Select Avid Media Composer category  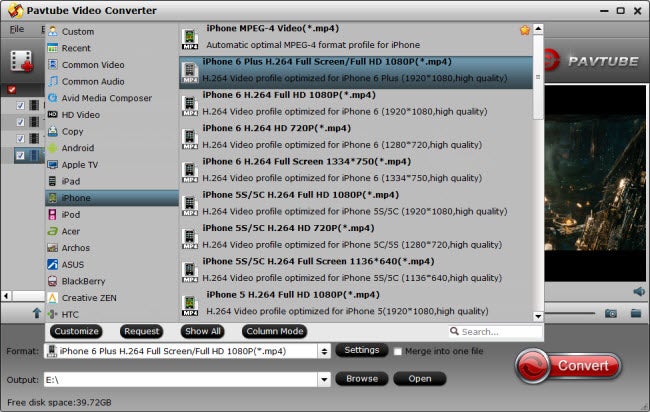click(112, 98)
